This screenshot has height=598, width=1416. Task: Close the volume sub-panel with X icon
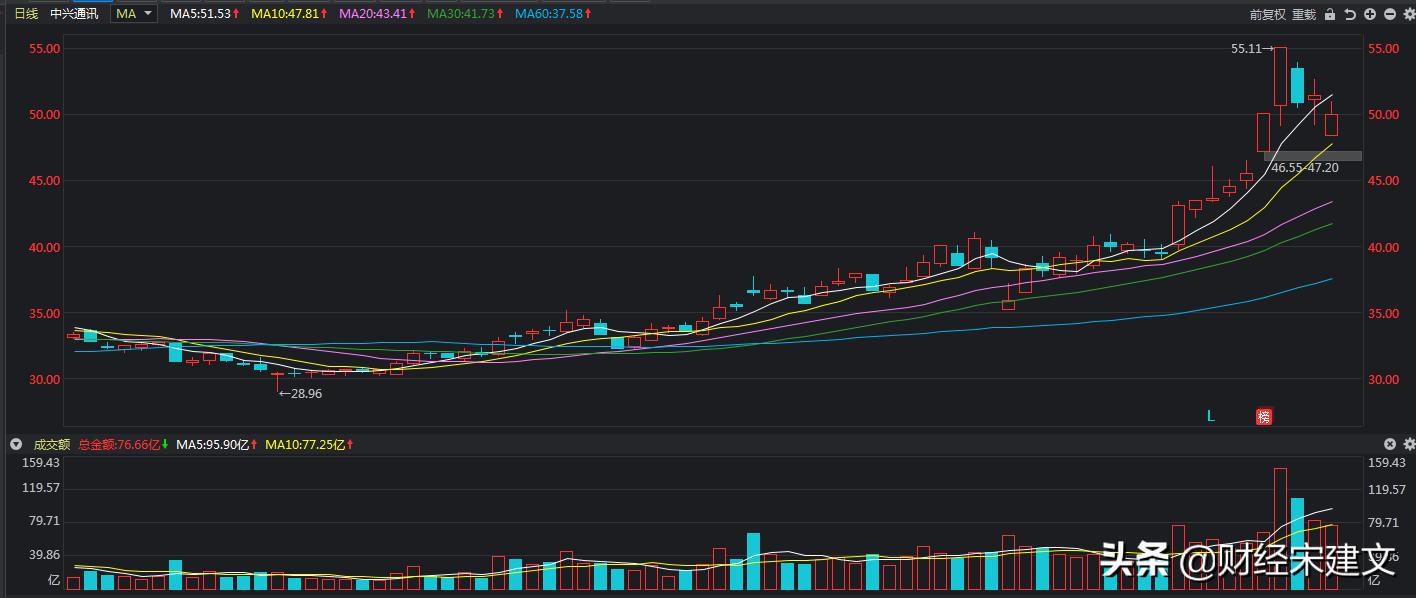[1390, 444]
